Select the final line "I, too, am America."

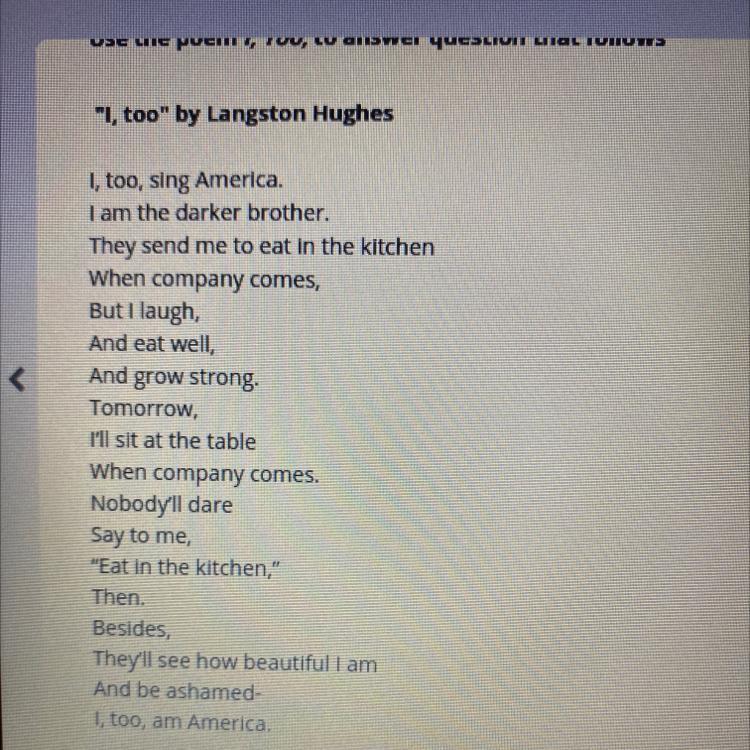183,722
